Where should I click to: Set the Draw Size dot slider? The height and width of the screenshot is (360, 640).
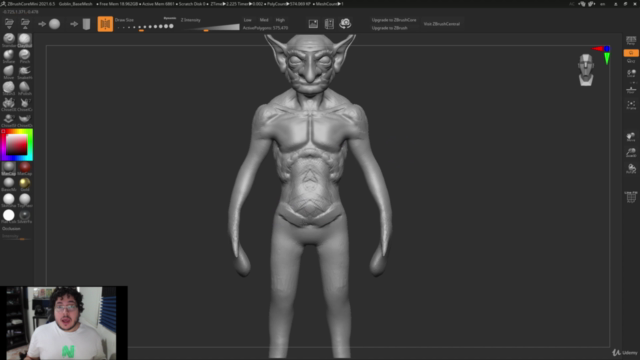[x=145, y=27]
